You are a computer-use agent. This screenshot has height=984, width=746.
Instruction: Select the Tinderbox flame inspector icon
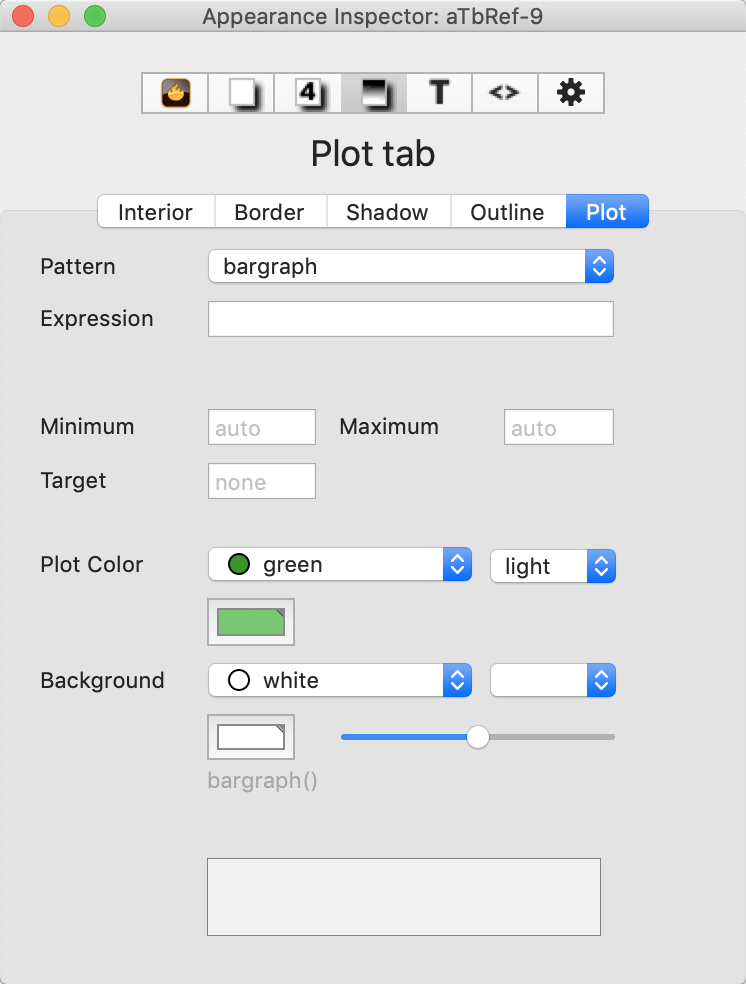(174, 93)
